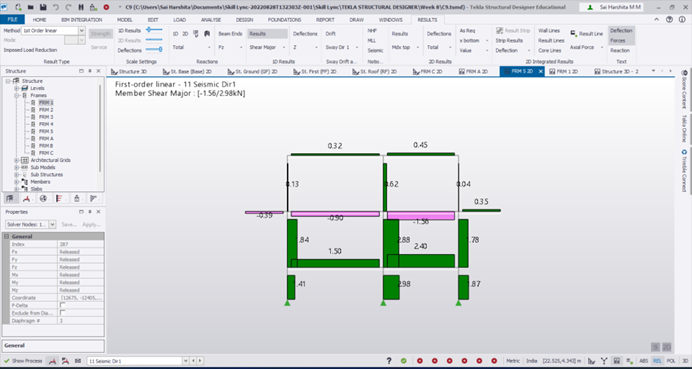Click the Beam Ends button
Viewport: 692px width, 369px height.
(x=230, y=34)
